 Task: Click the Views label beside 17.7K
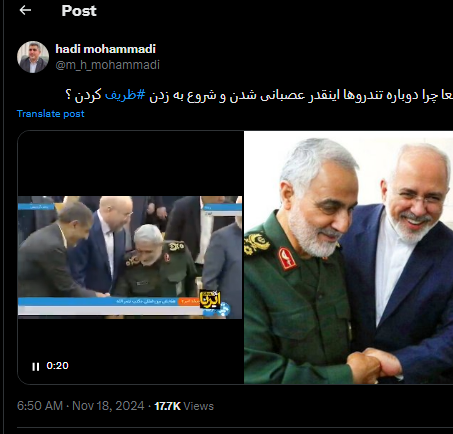click(199, 406)
